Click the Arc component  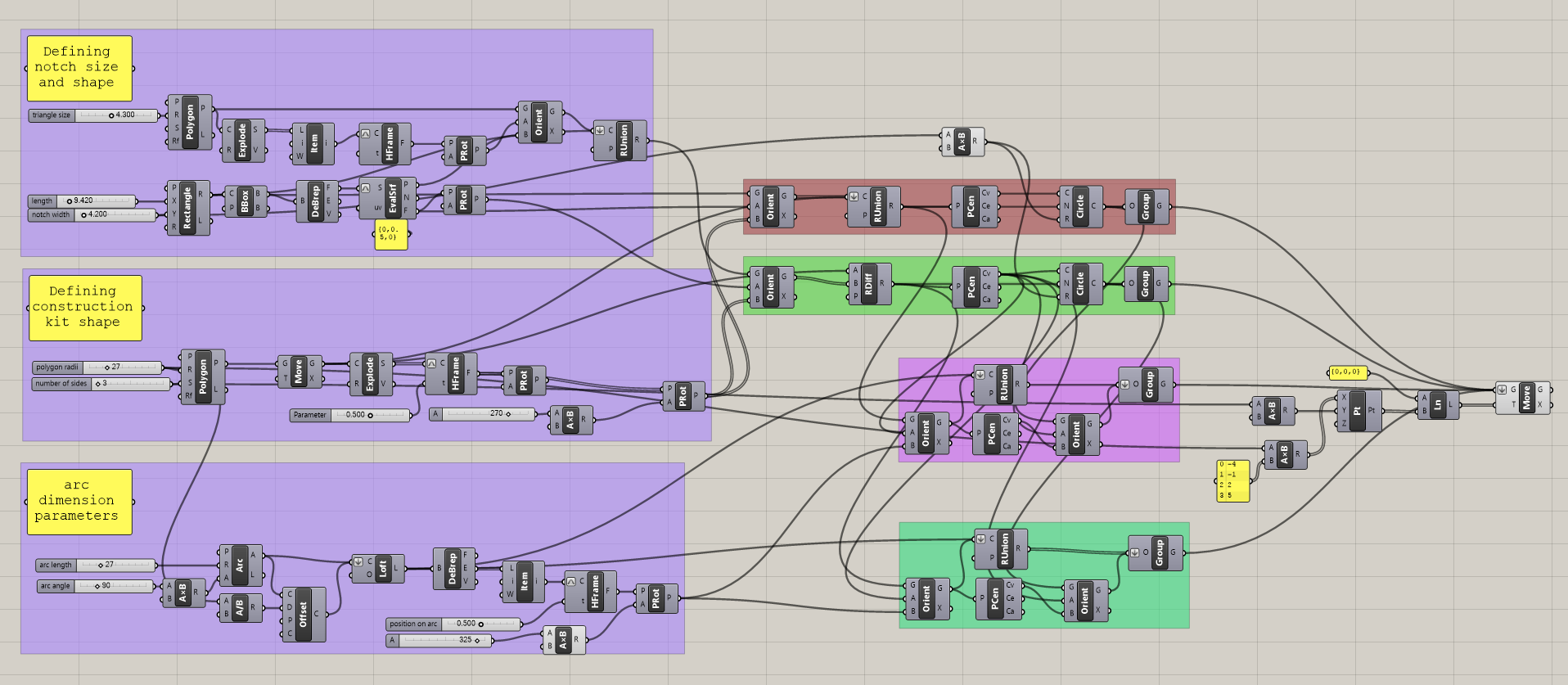(240, 565)
